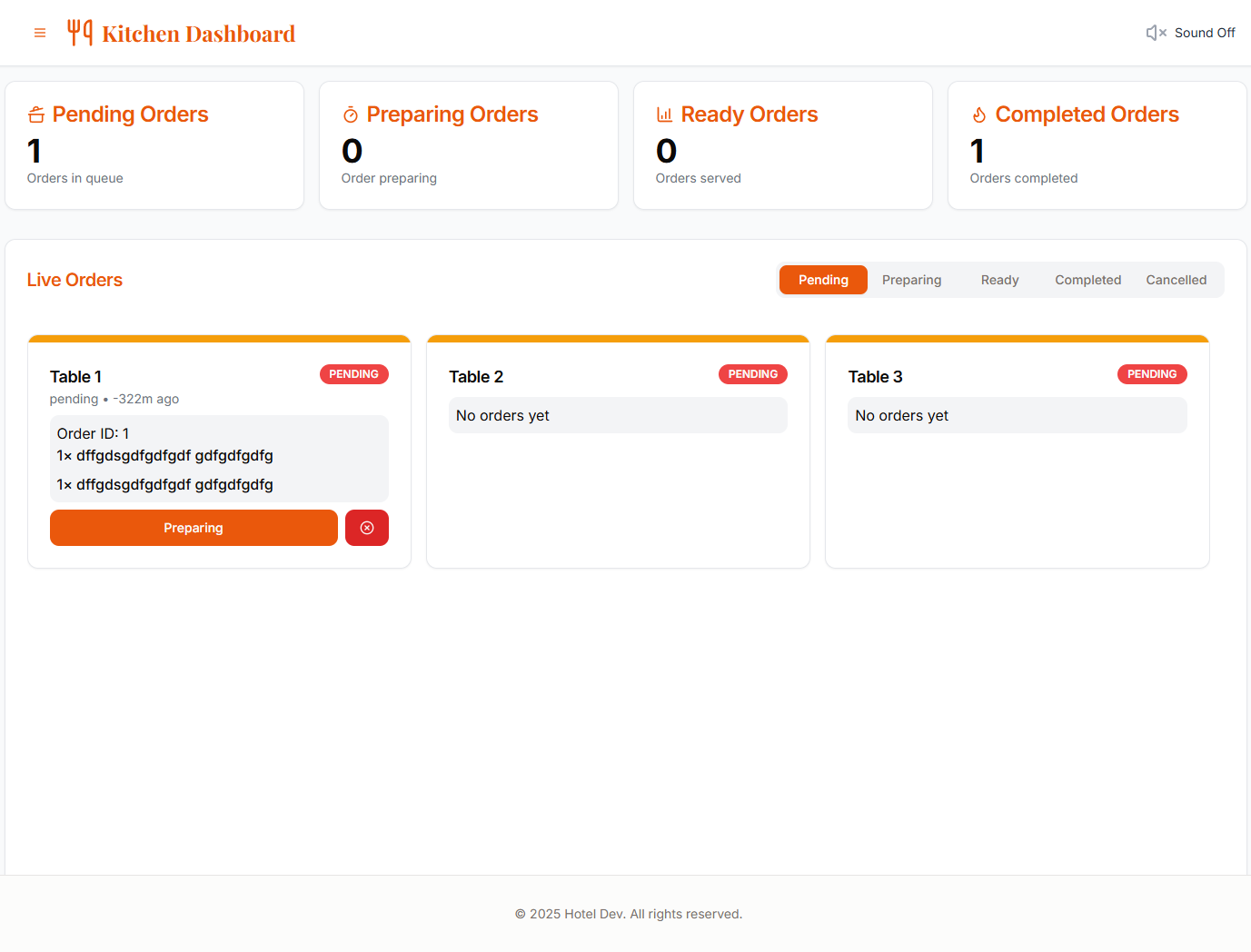Click the fork and knife logo
The width and height of the screenshot is (1251, 952).
(x=80, y=32)
